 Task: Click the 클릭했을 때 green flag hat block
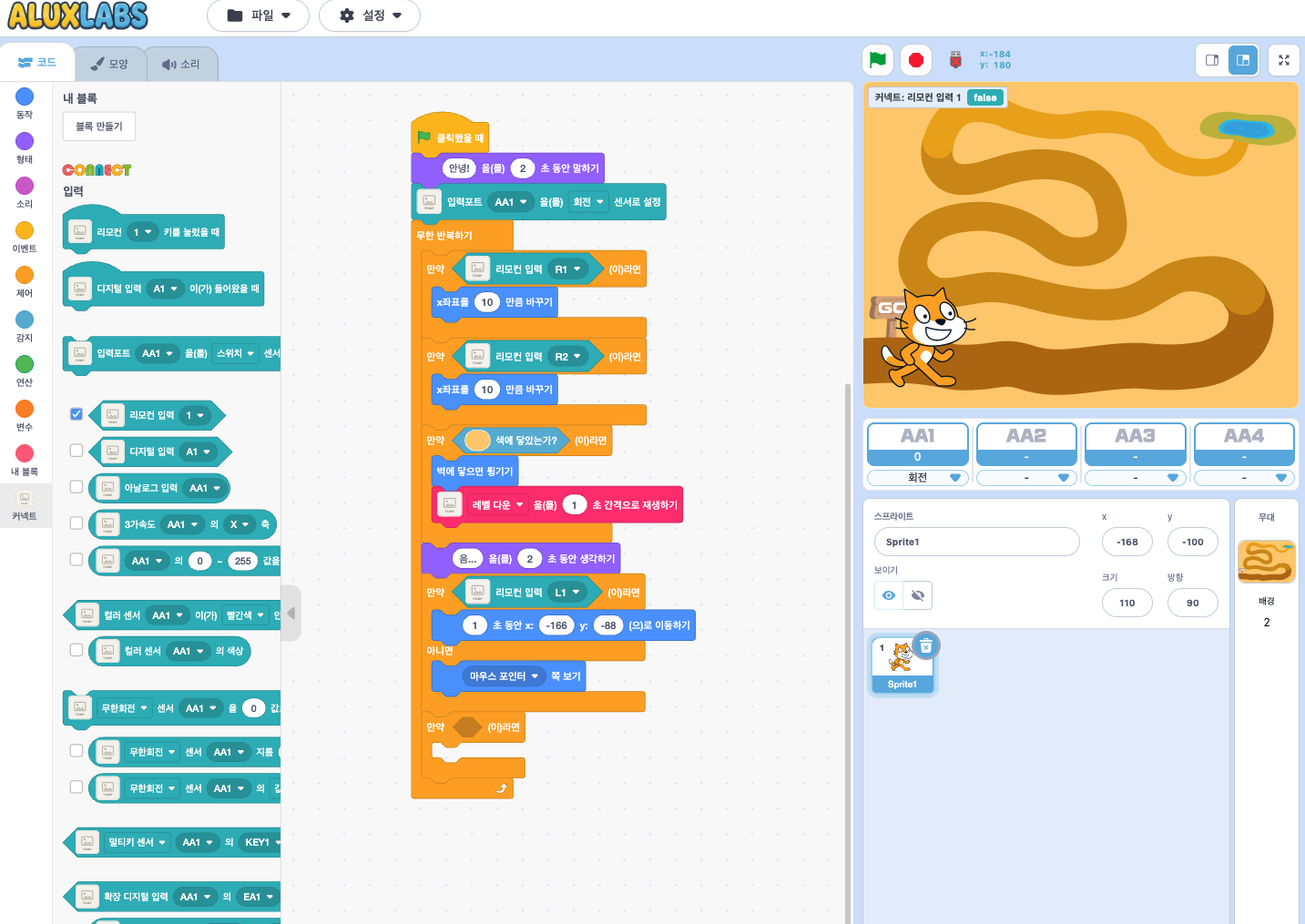click(x=450, y=137)
